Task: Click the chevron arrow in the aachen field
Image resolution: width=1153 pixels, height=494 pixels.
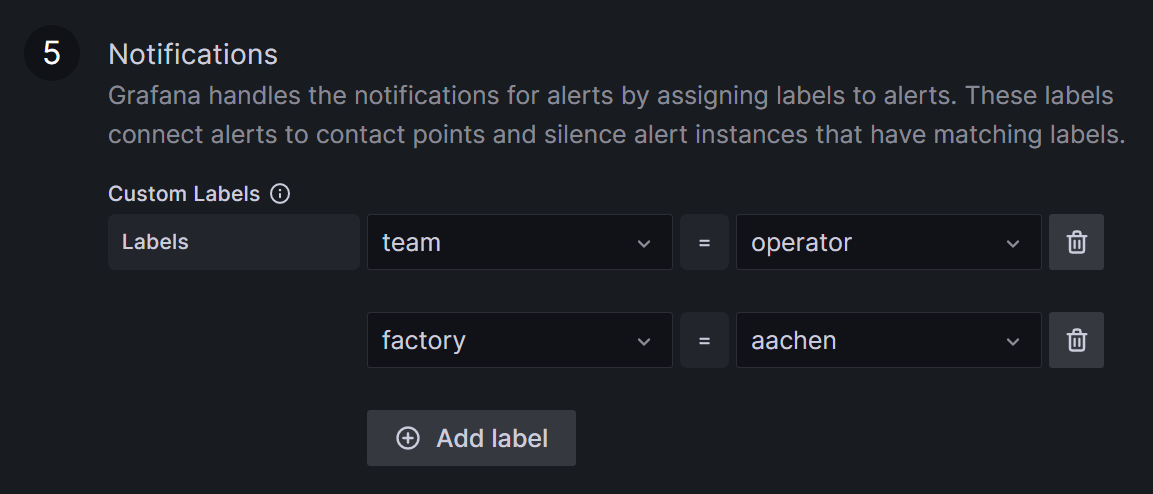Action: [1013, 341]
